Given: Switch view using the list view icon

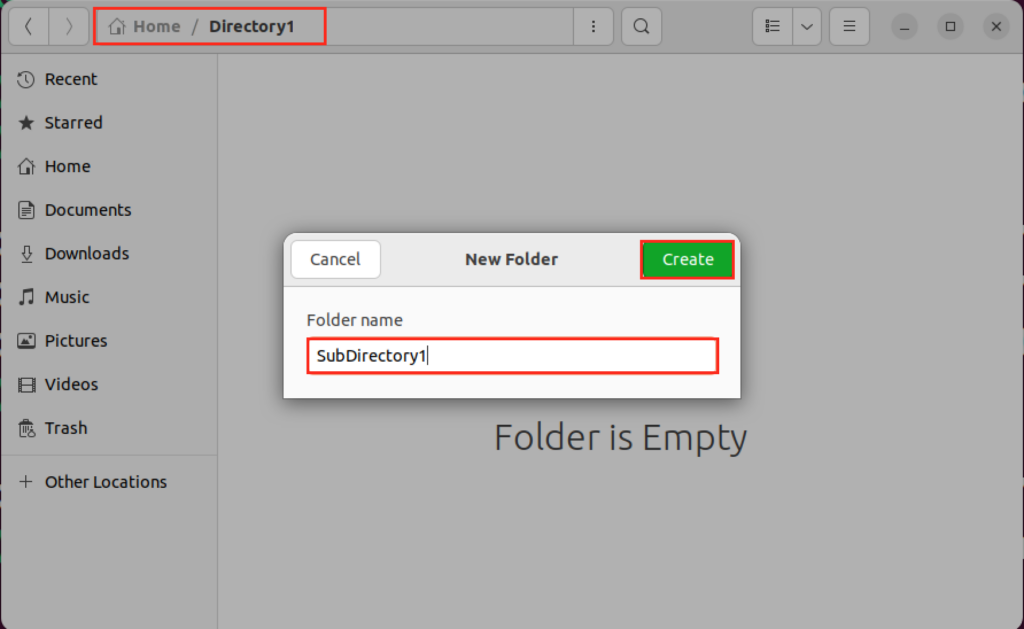Looking at the screenshot, I should coord(773,27).
